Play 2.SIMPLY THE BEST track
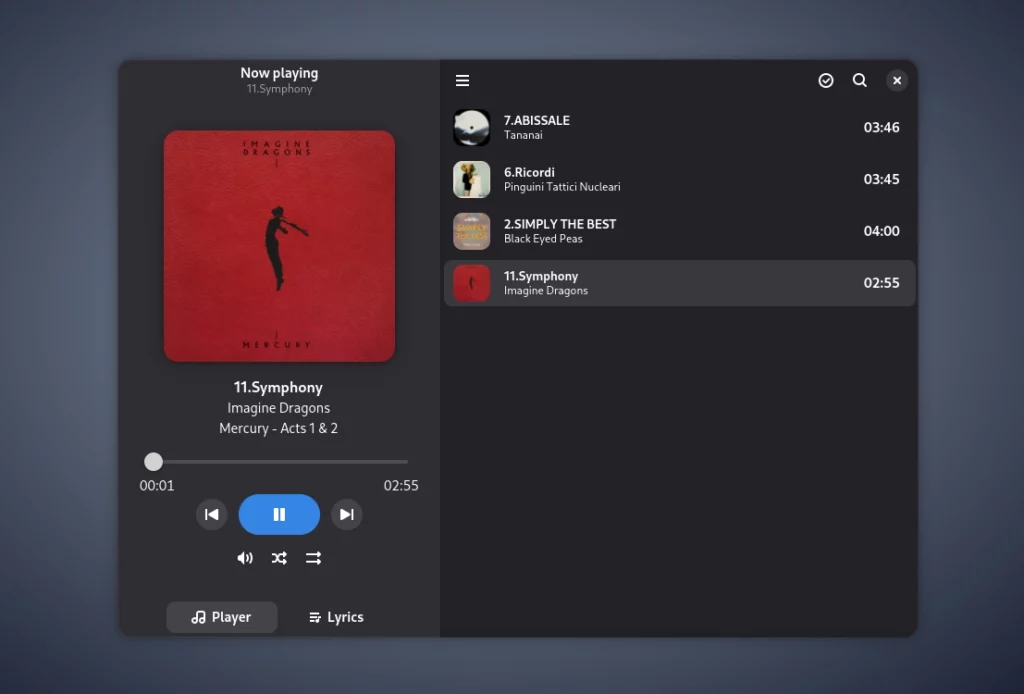The height and width of the screenshot is (694, 1024). (x=679, y=231)
